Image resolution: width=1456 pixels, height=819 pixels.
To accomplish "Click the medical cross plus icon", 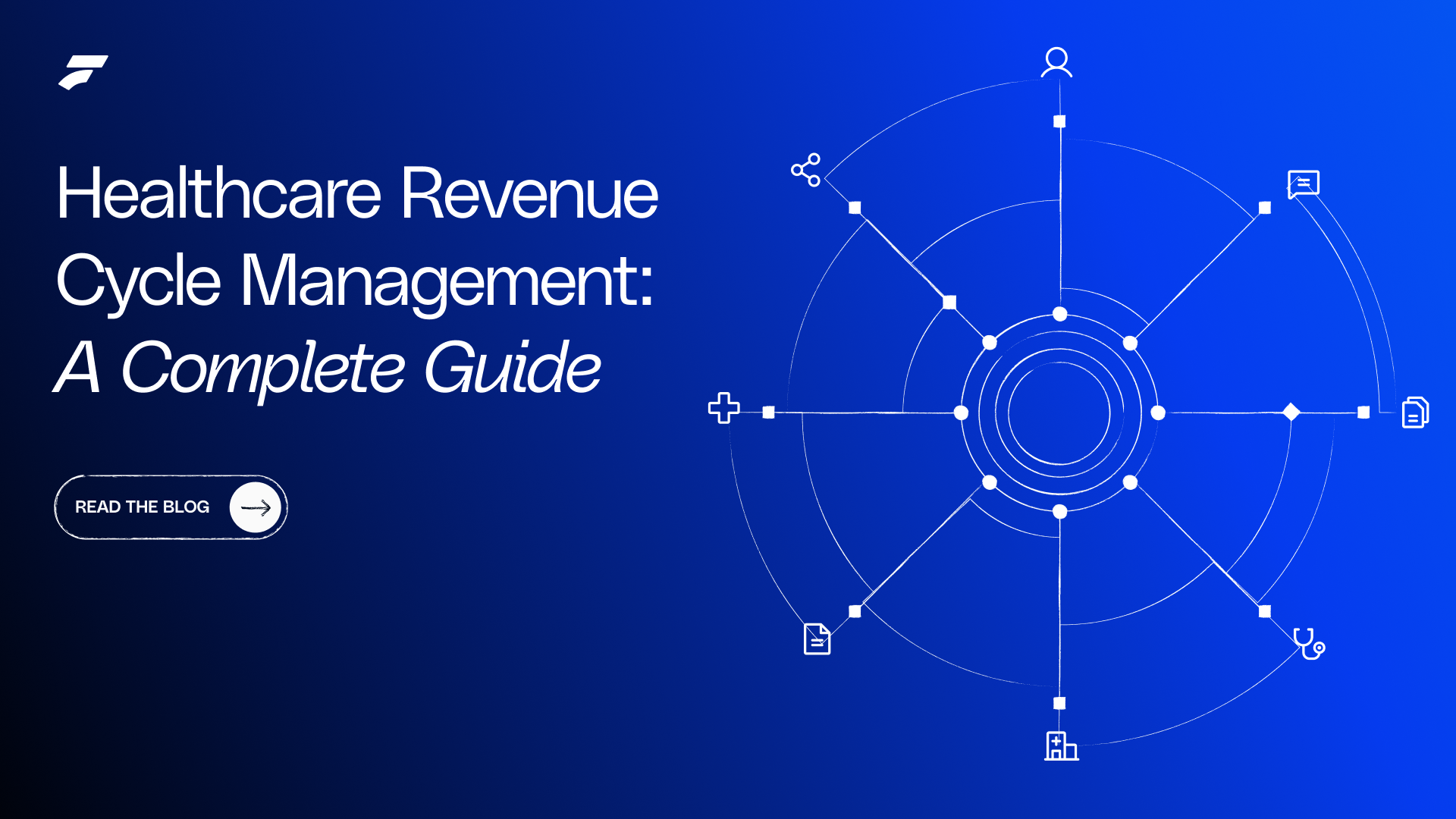I will [x=723, y=408].
